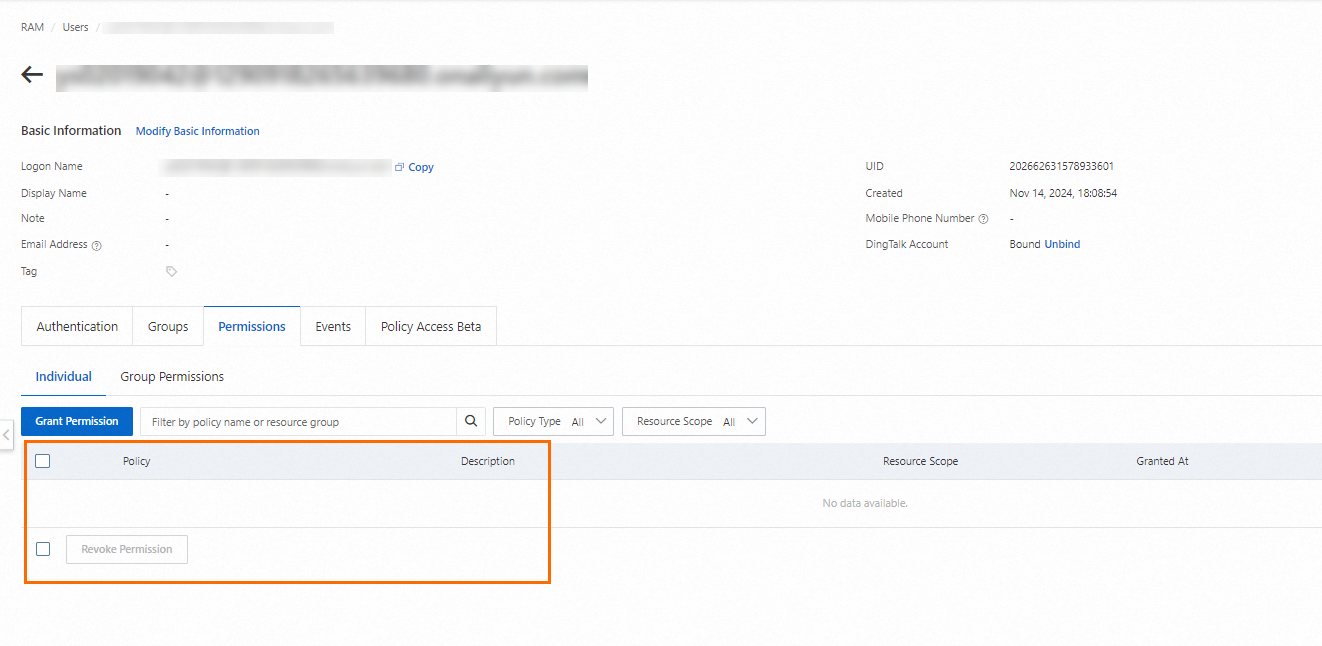This screenshot has width=1322, height=646.
Task: Go back using the left arrow icon
Action: click(32, 75)
